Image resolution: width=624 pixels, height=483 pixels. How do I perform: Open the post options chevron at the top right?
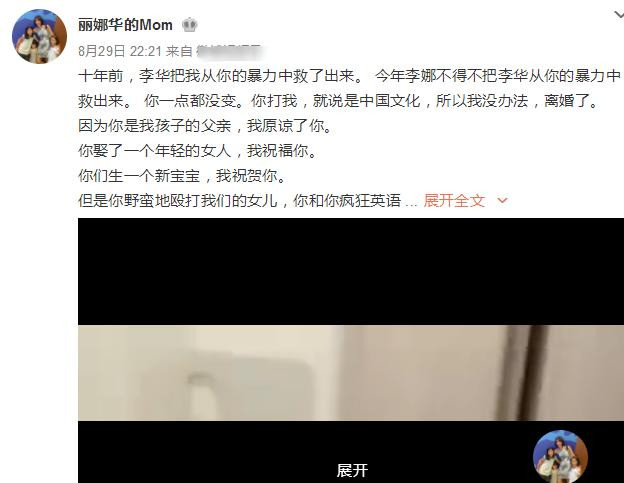(618, 15)
